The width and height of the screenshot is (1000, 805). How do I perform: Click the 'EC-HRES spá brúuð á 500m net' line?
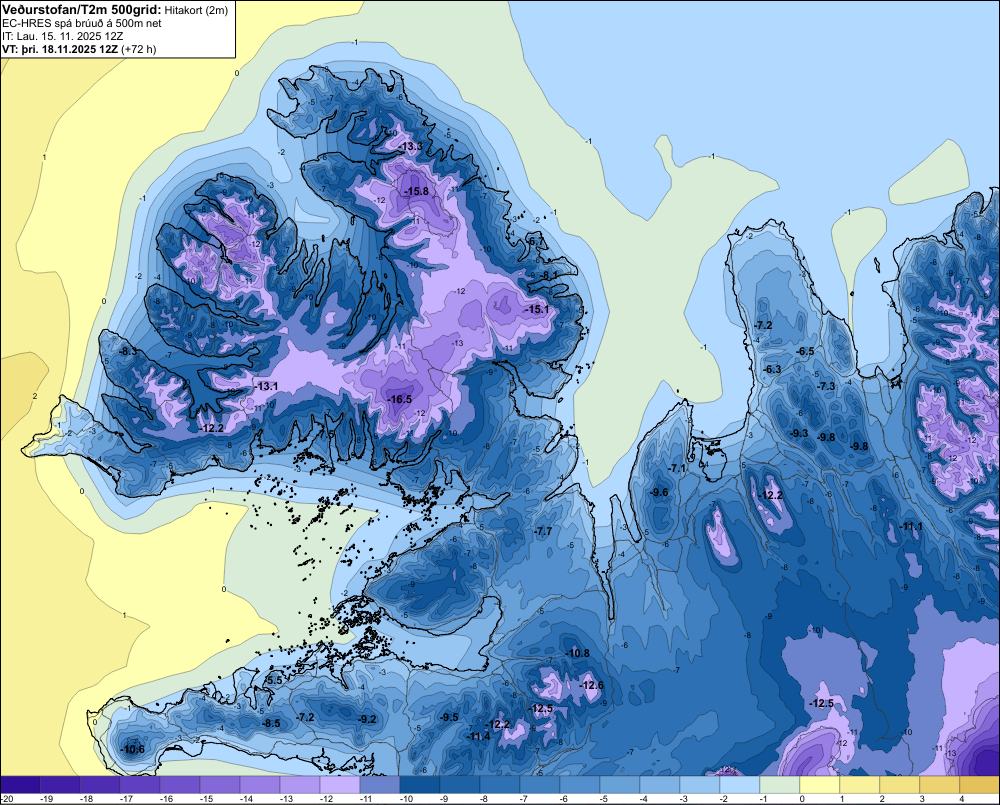tap(82, 23)
